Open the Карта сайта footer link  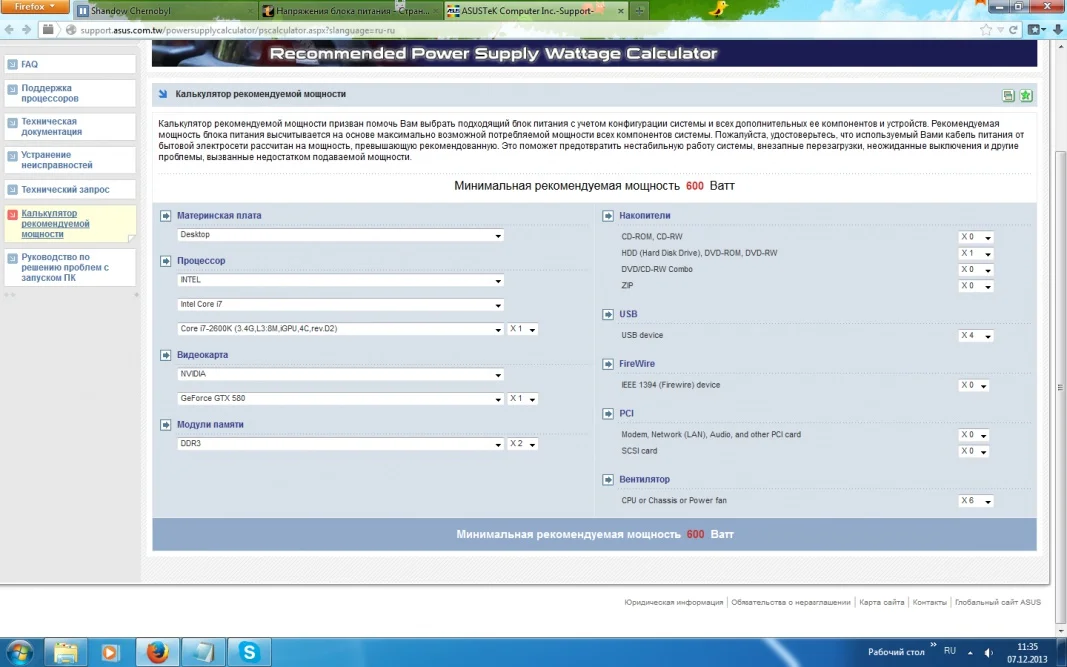click(x=881, y=602)
